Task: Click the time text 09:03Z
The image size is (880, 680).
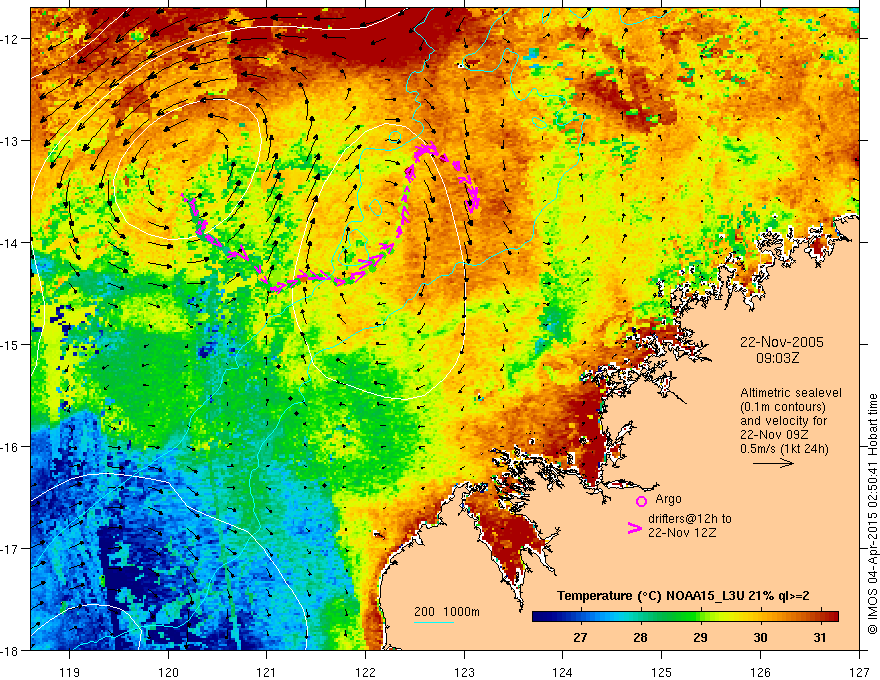Action: [778, 357]
